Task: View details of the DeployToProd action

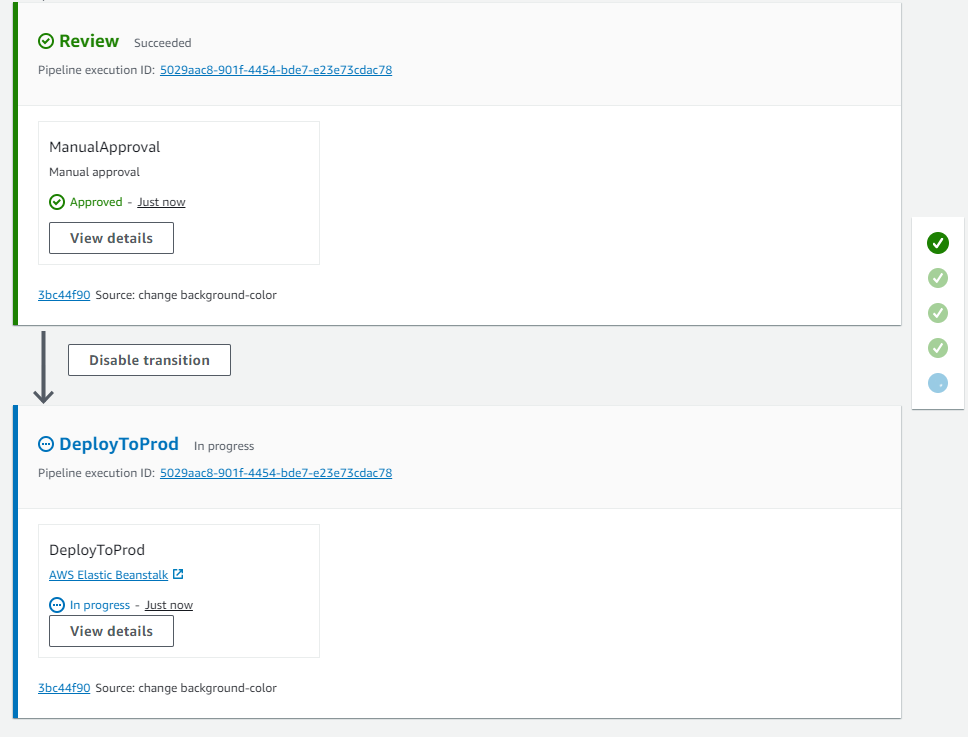Action: [111, 631]
